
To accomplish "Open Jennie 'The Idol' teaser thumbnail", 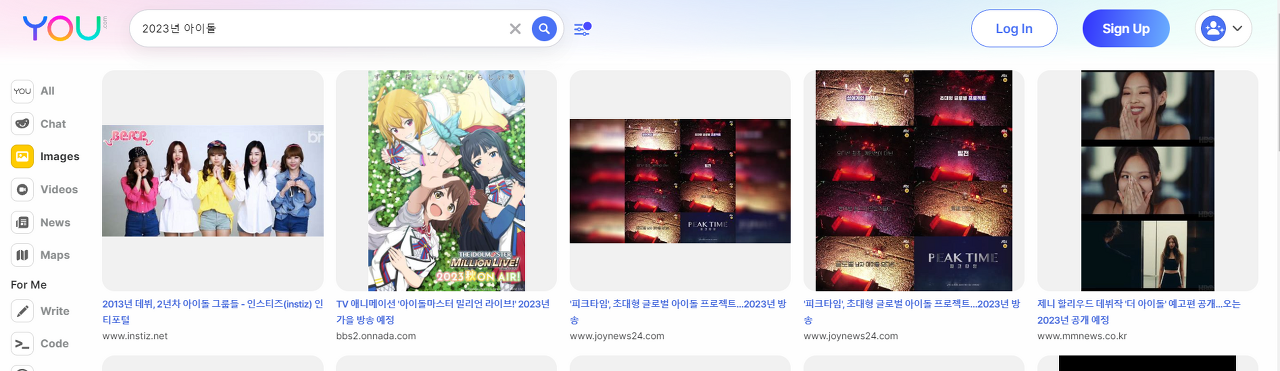I will point(1147,181).
